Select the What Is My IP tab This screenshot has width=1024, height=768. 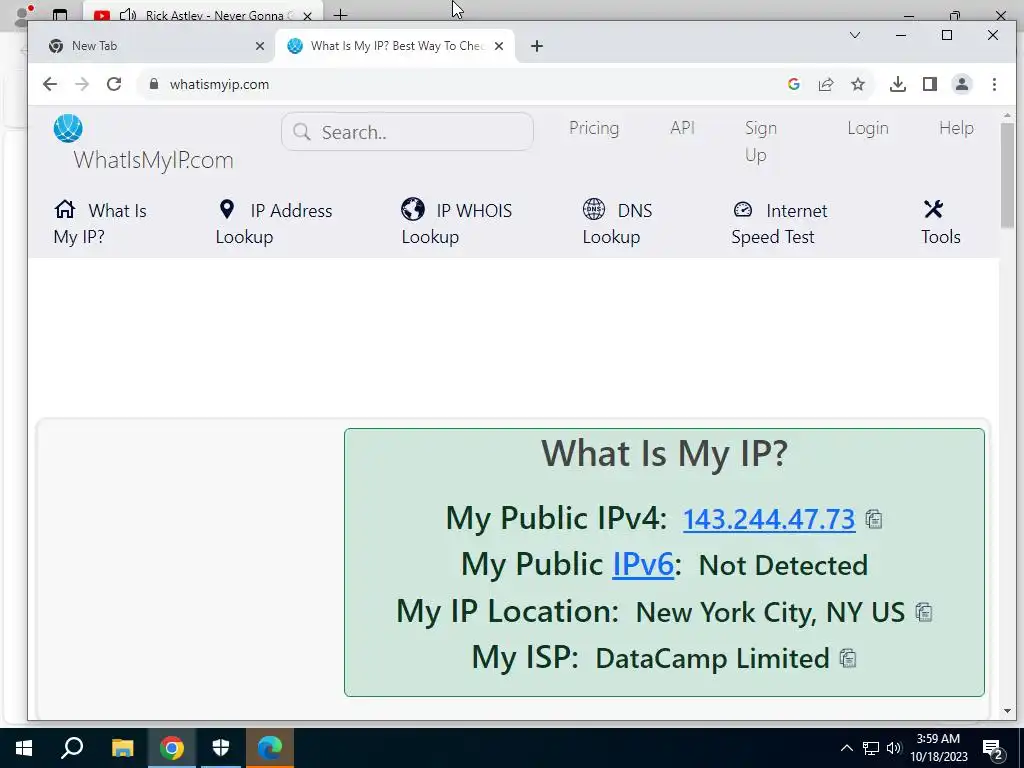pyautogui.click(x=396, y=46)
